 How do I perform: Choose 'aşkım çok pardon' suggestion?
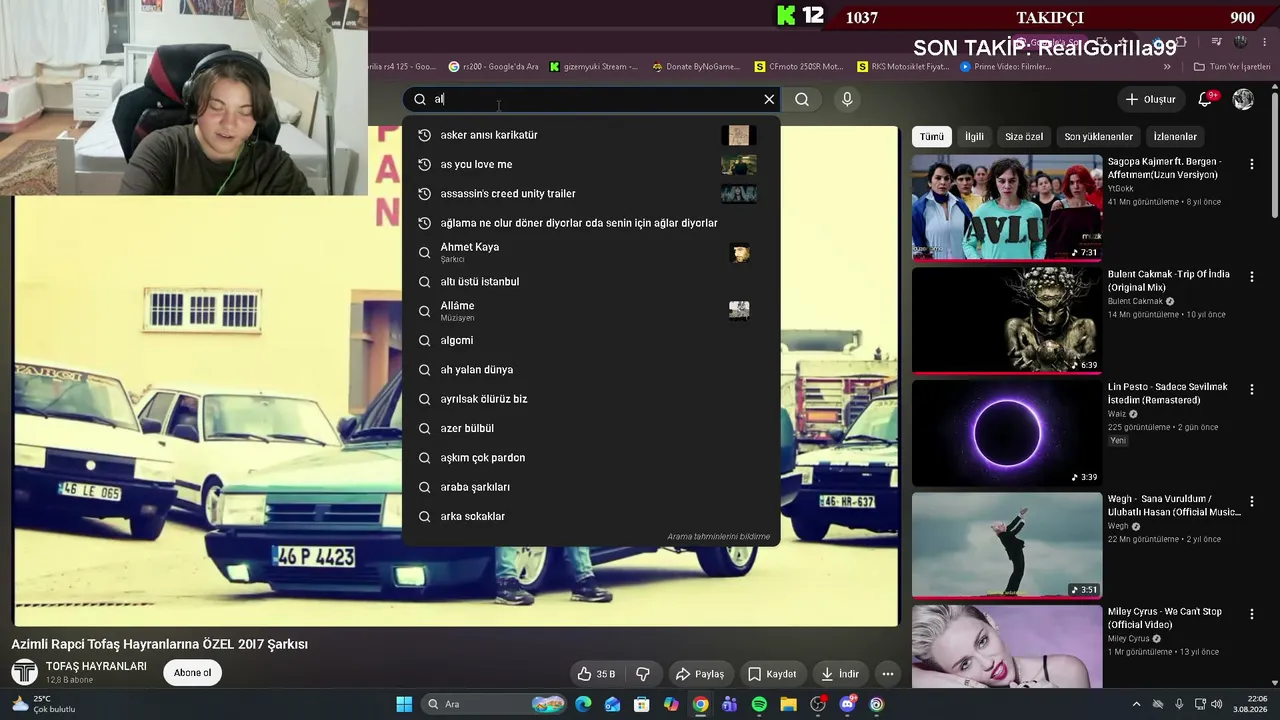tap(591, 457)
